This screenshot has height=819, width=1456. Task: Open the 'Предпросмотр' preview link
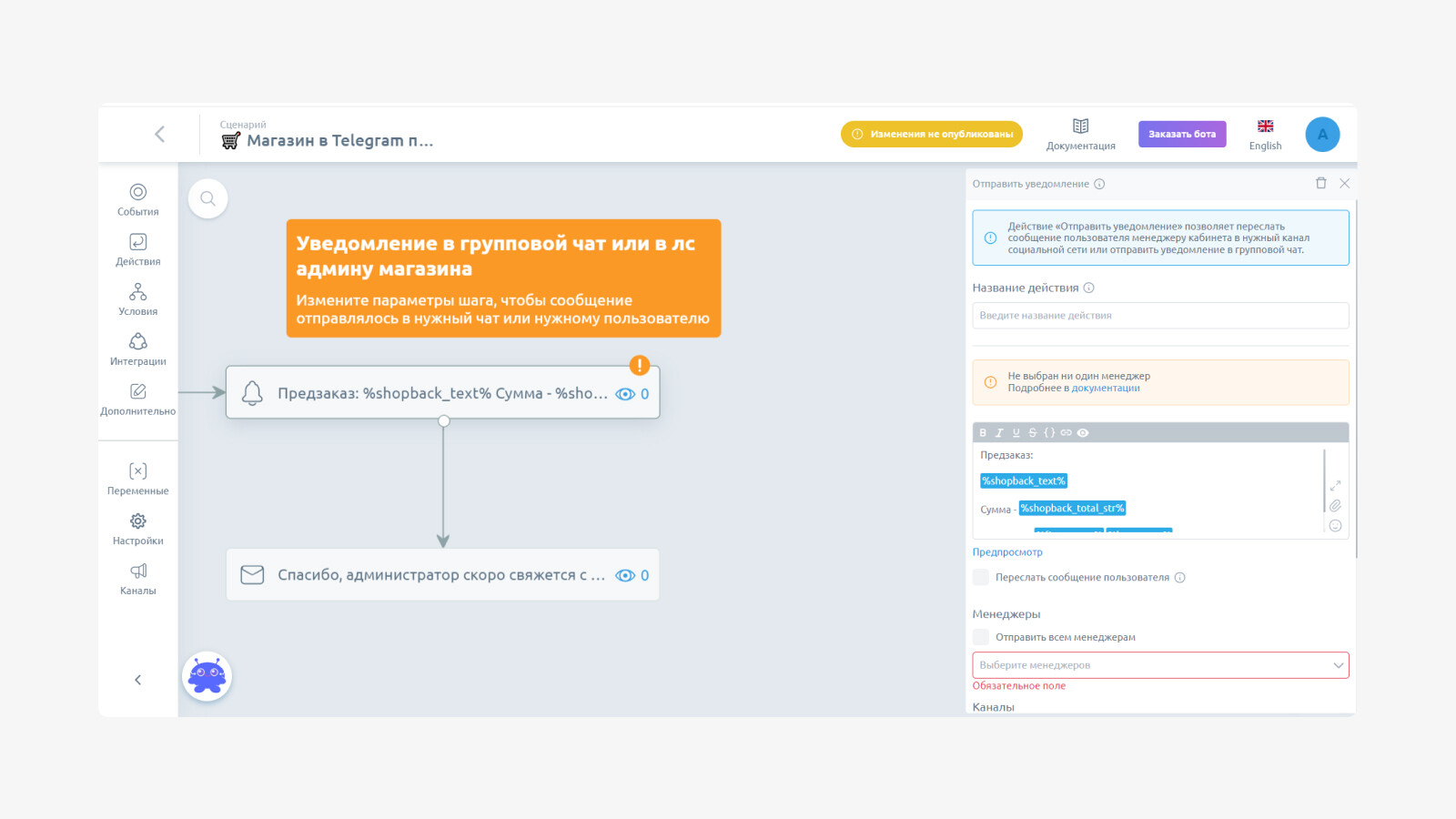tap(1007, 552)
